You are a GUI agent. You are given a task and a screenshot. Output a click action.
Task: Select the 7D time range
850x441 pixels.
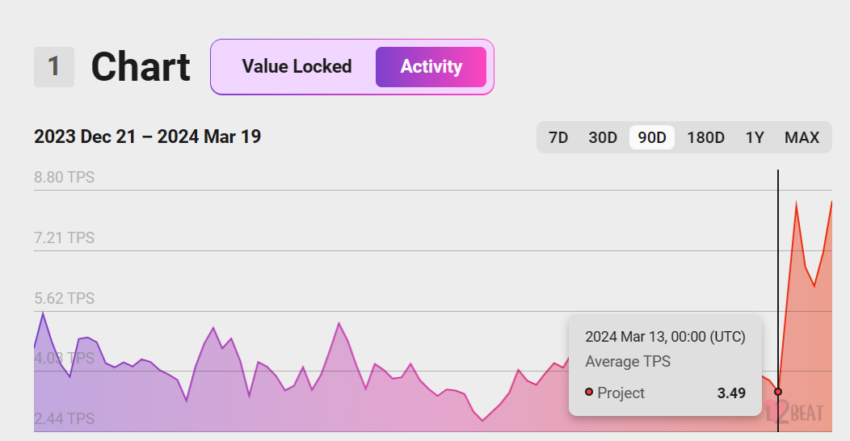tap(558, 138)
